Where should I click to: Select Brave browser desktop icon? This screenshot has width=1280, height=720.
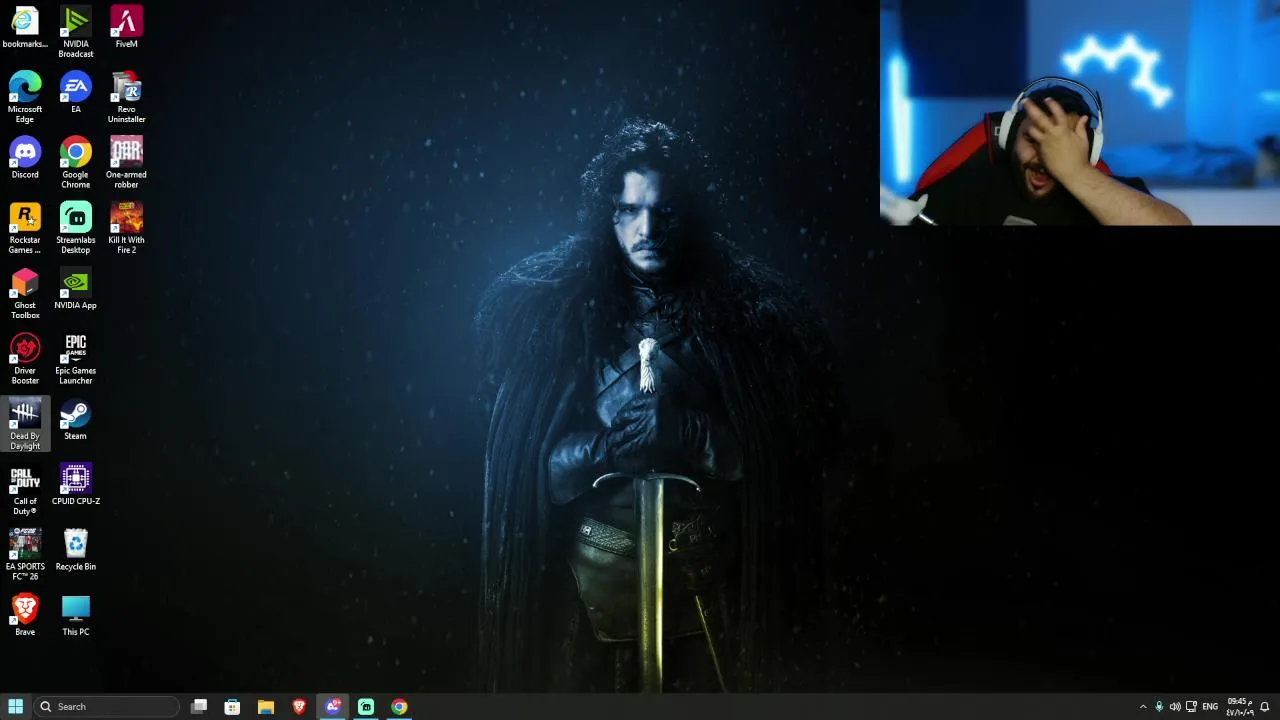(x=25, y=615)
